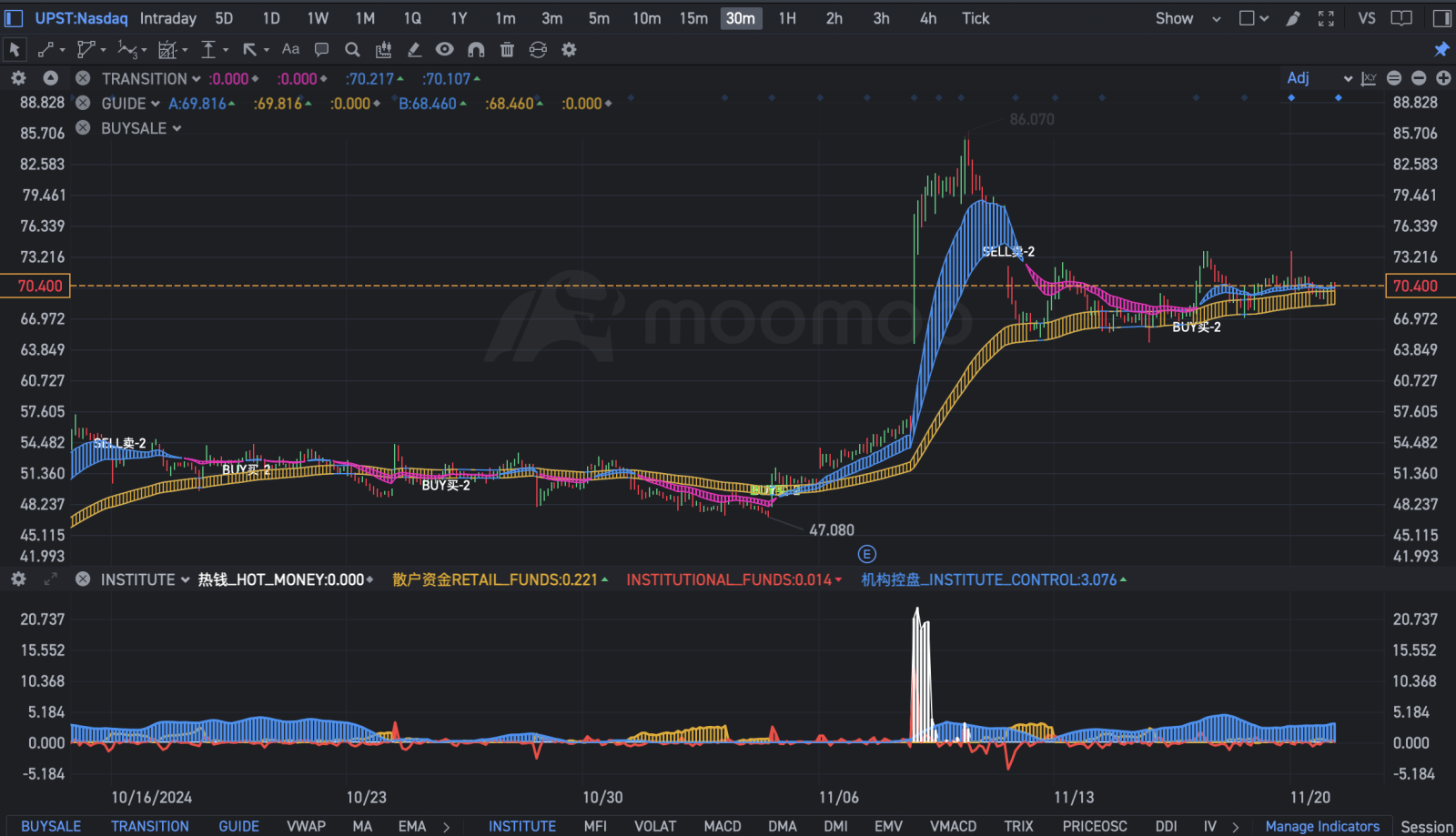Image resolution: width=1456 pixels, height=836 pixels.
Task: Collapse indicators with up-triangle icon
Action: pos(51,79)
